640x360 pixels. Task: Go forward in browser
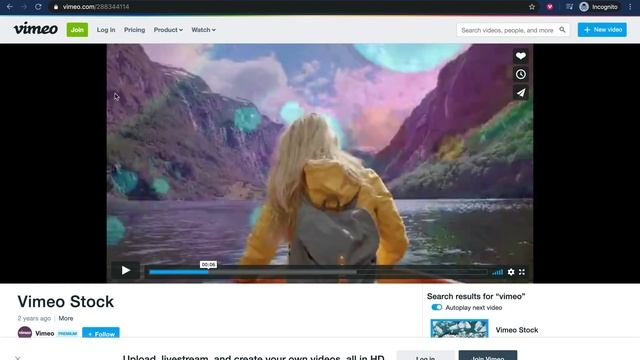coord(24,7)
